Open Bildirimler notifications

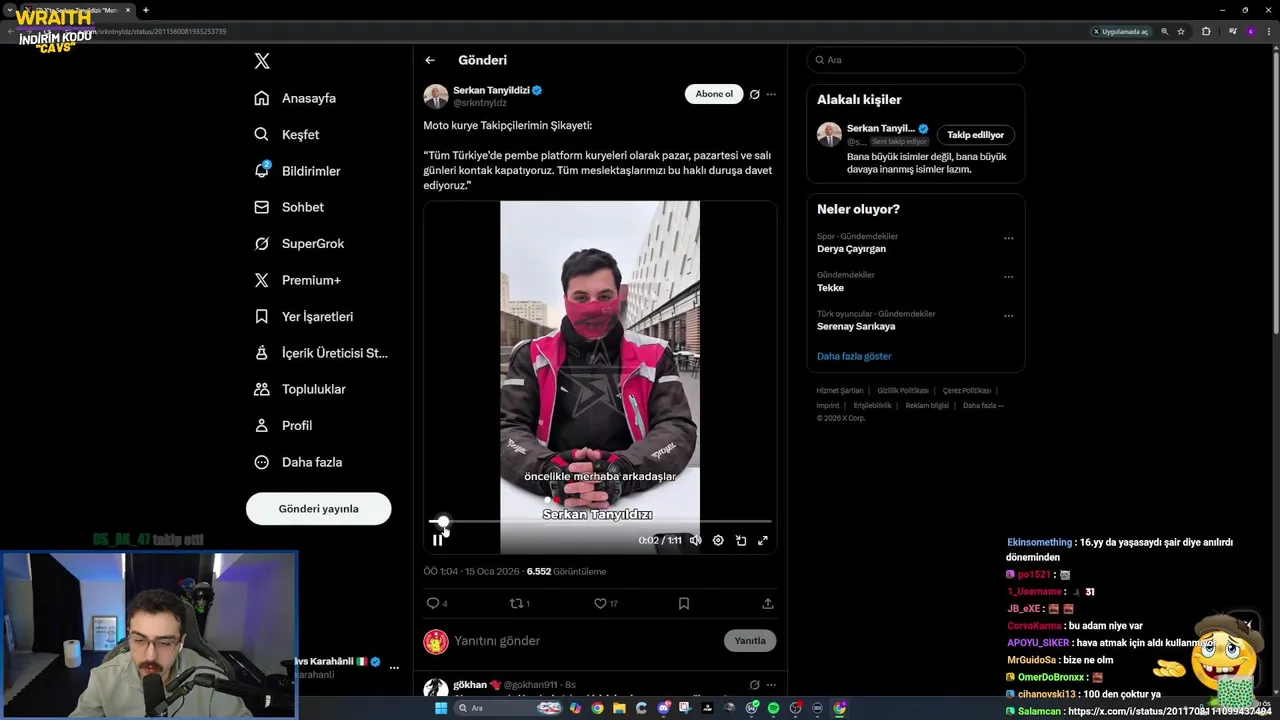(x=297, y=171)
